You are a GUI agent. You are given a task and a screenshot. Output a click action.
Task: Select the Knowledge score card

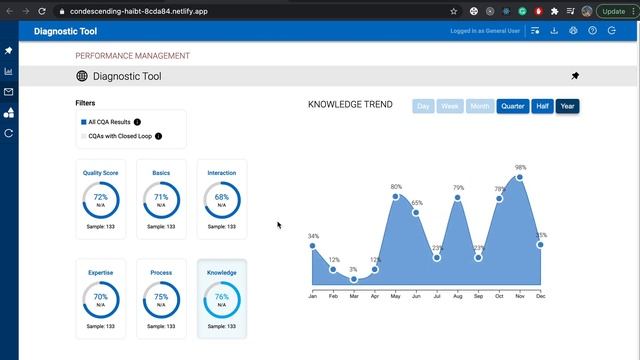(x=222, y=299)
